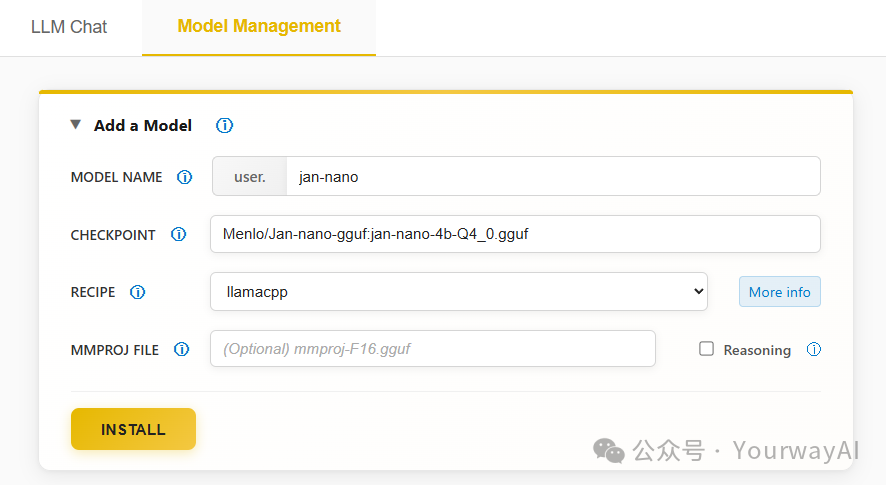Focus the optional mmproj file field
Screen dimensions: 886x485
point(433,349)
